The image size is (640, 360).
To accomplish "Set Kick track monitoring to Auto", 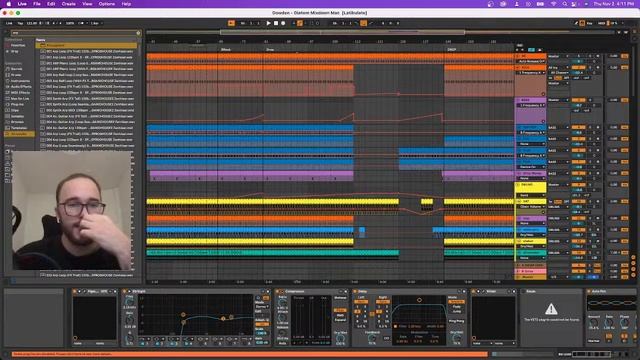I will [558, 78].
